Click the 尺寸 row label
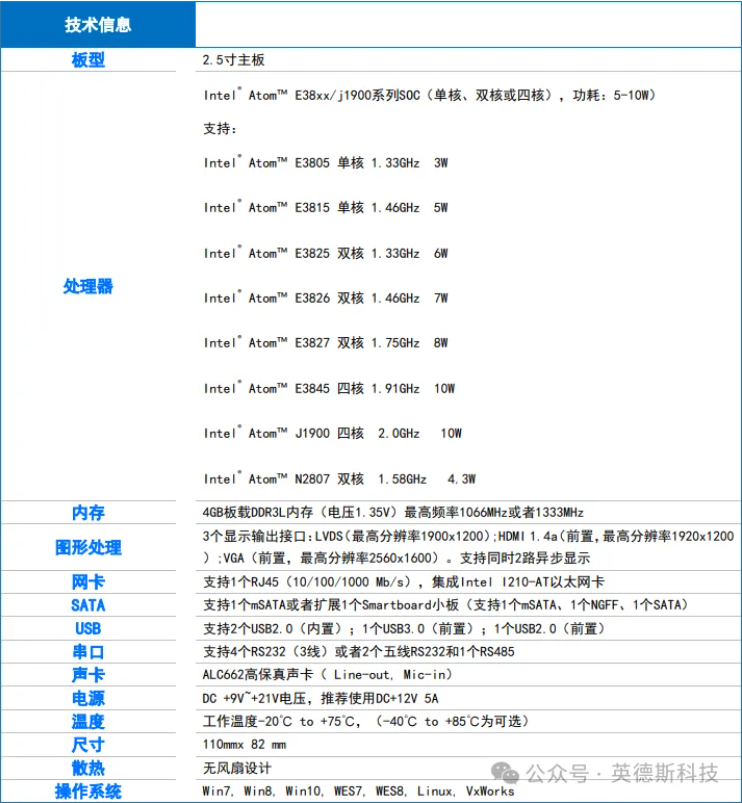Screen dimensions: 742x803 pos(88,745)
